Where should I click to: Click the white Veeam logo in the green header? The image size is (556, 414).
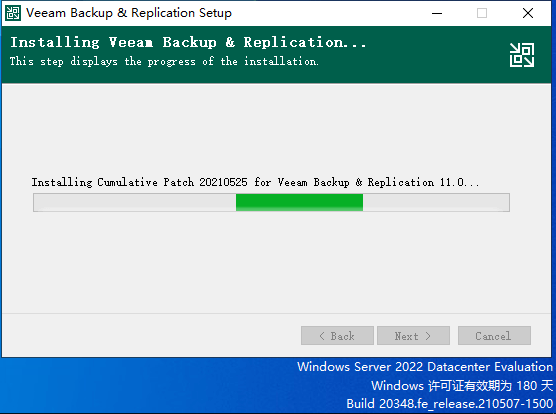tap(522, 55)
